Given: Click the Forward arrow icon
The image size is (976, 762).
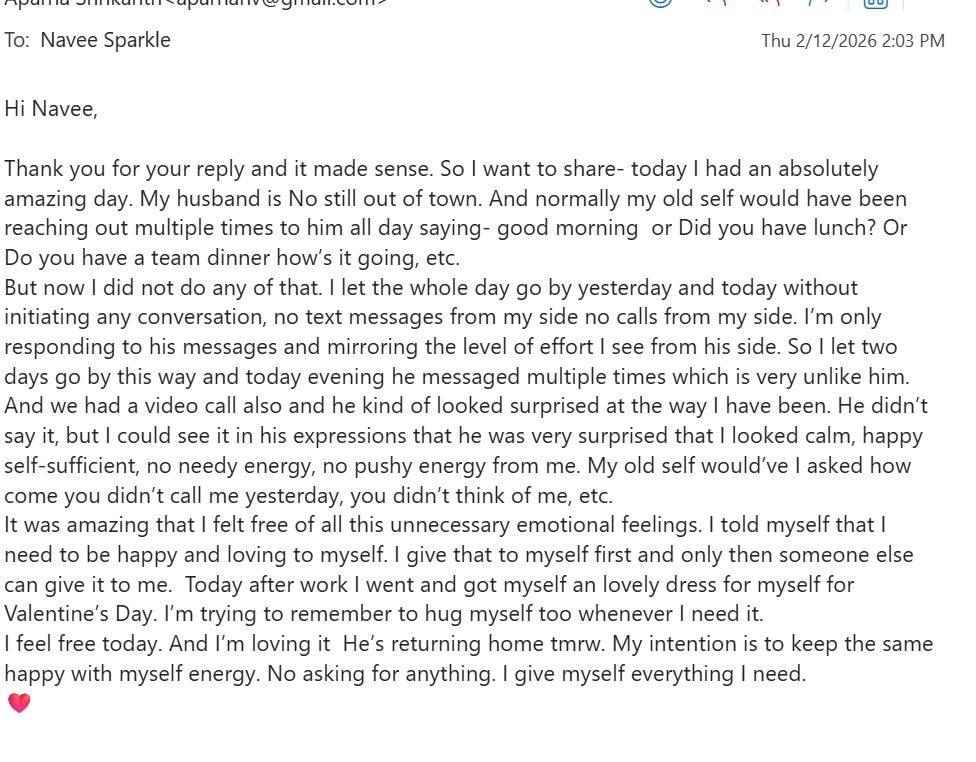Looking at the screenshot, I should point(820,3).
